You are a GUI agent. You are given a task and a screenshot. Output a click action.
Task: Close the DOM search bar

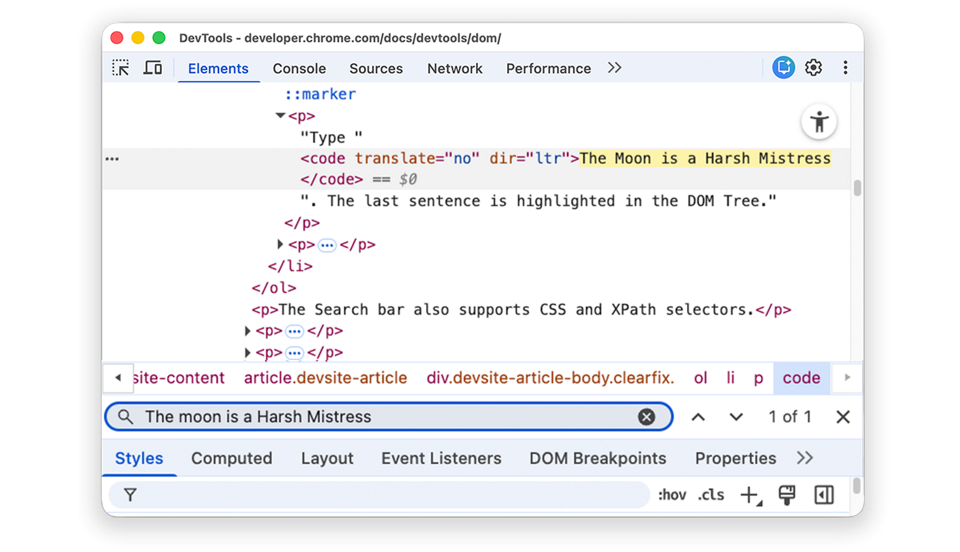(x=843, y=417)
